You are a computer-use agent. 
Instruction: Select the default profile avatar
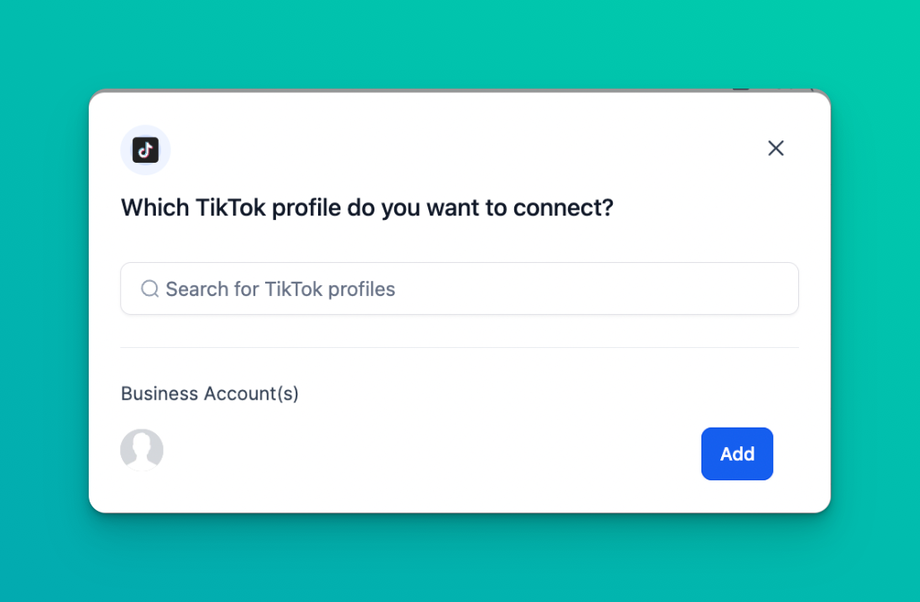coord(142,450)
